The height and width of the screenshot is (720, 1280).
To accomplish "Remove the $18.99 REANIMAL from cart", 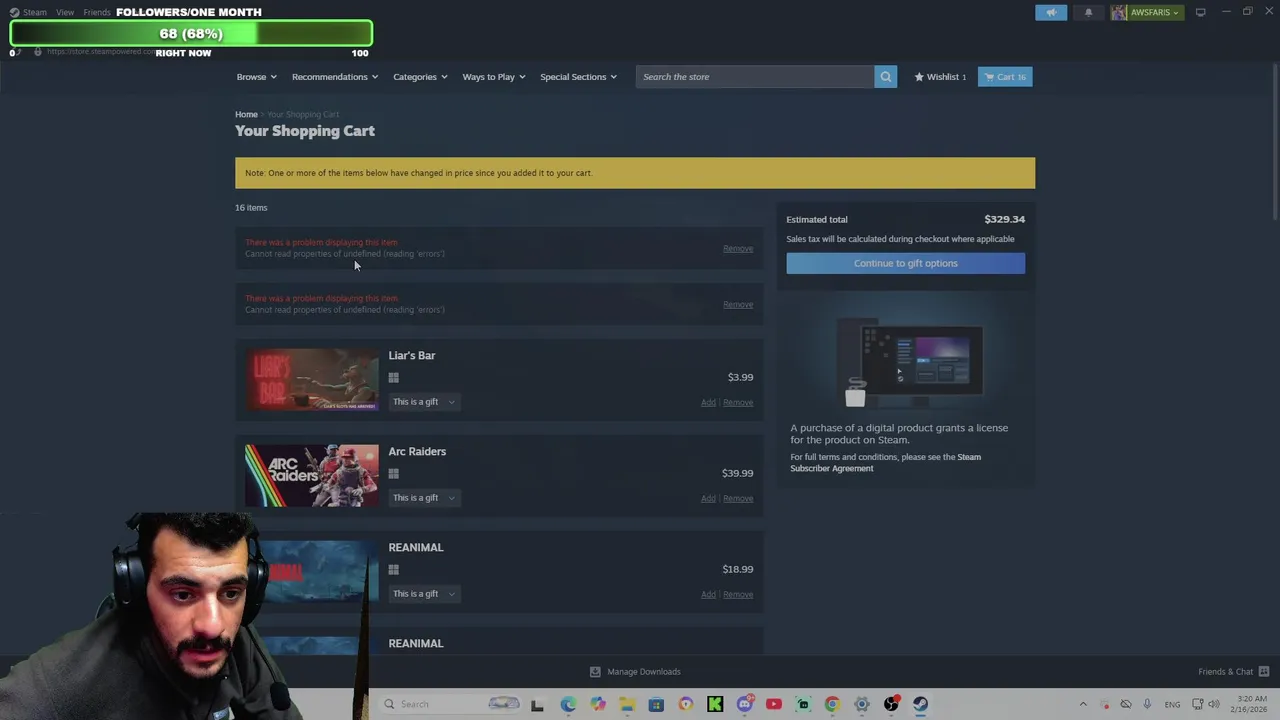I will 738,595.
